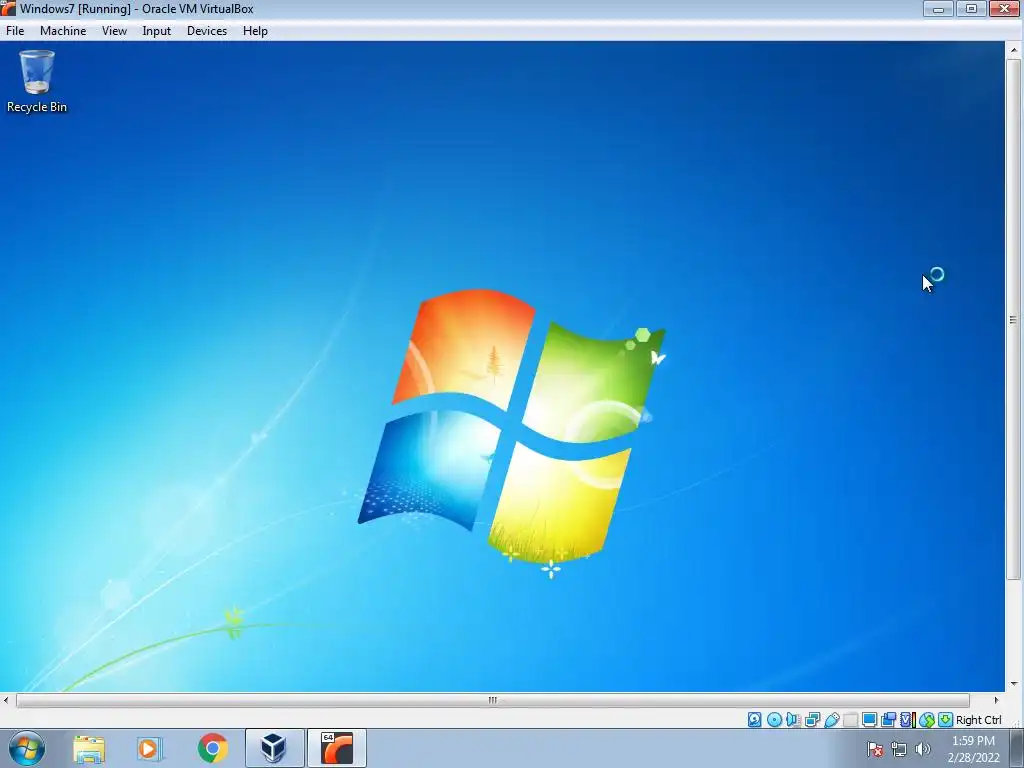Open the Input menu

[x=157, y=31]
